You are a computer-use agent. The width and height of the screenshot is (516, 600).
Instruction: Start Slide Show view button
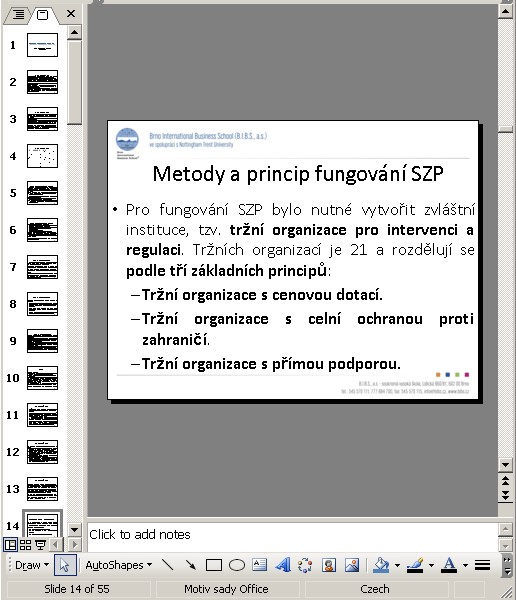point(40,544)
